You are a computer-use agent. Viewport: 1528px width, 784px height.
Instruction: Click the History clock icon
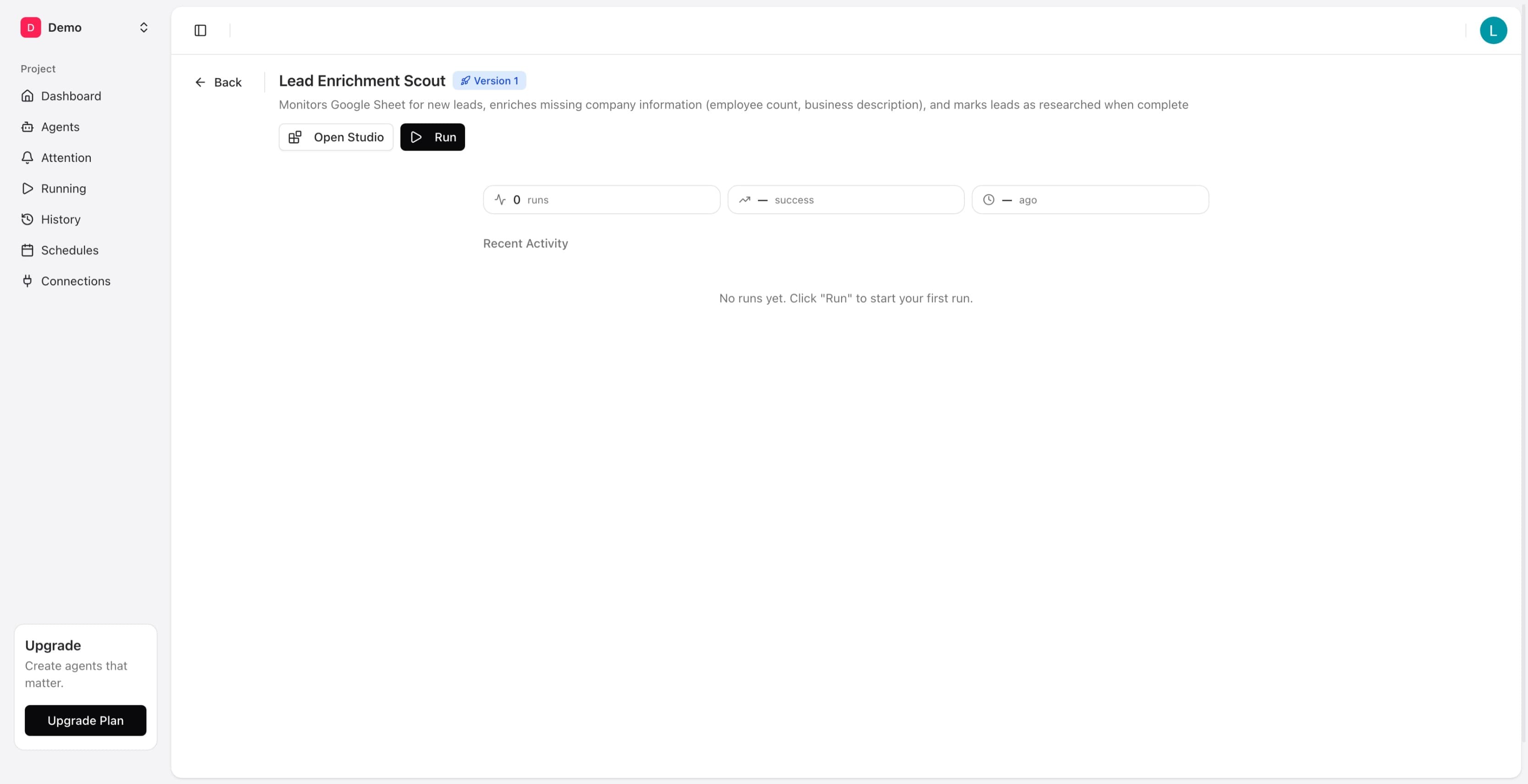click(28, 219)
